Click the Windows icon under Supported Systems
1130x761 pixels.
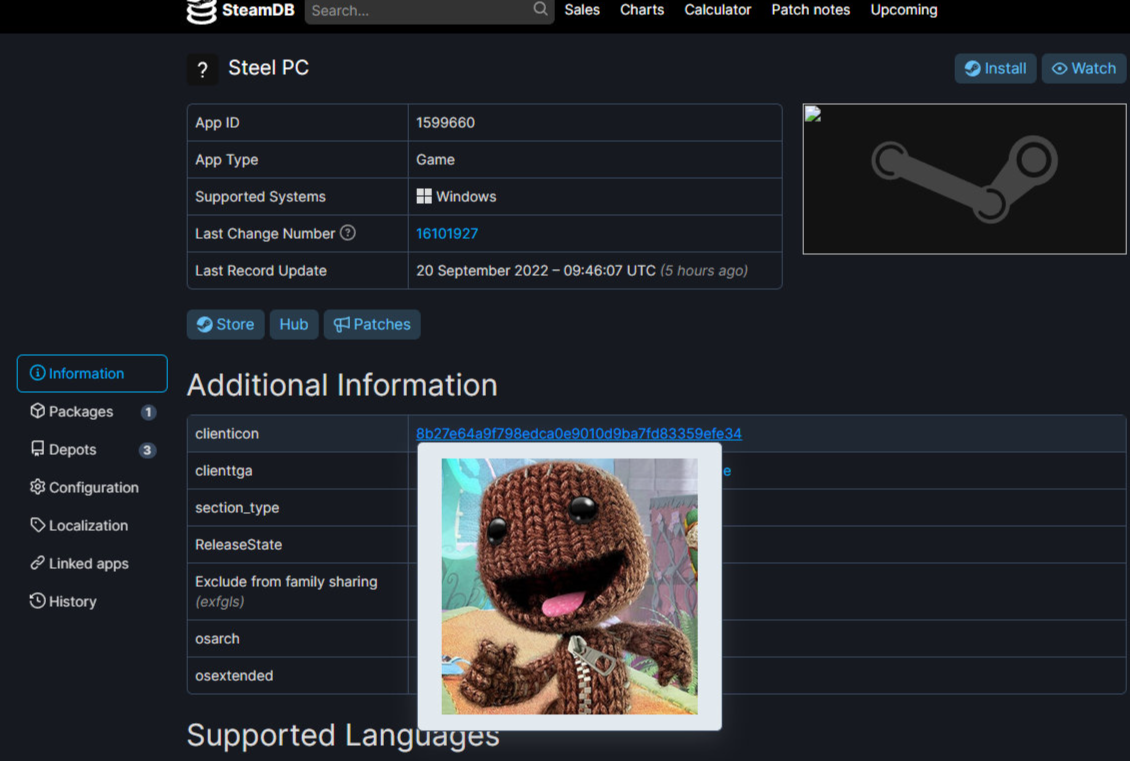point(423,196)
